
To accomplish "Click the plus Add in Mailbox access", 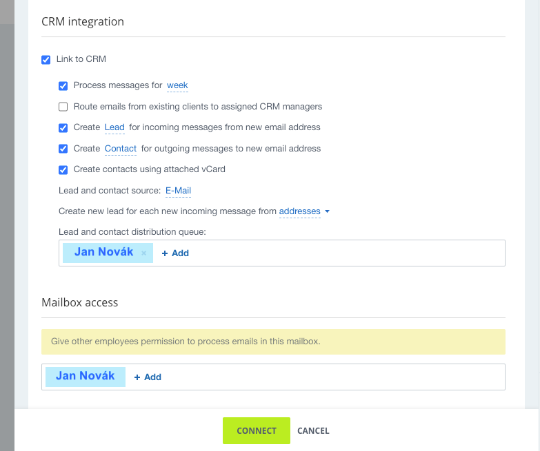I will click(x=148, y=377).
